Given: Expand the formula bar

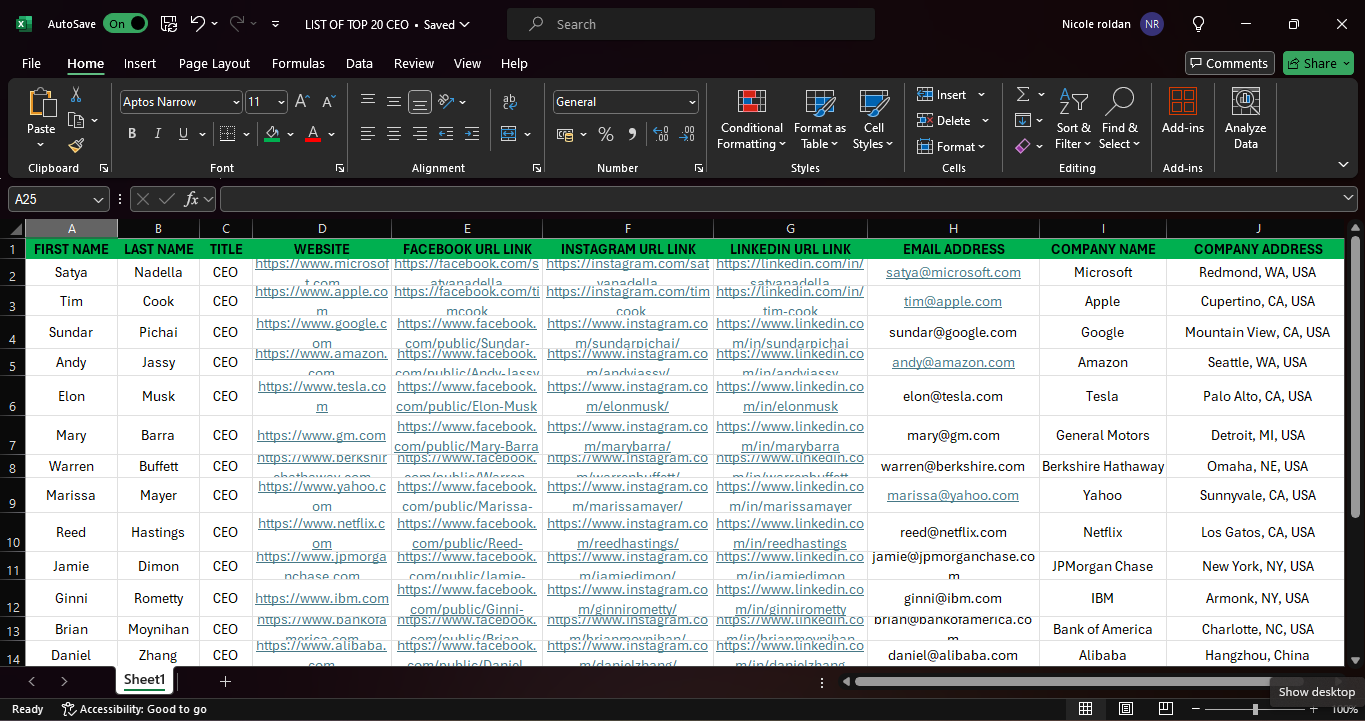Looking at the screenshot, I should pyautogui.click(x=1349, y=199).
